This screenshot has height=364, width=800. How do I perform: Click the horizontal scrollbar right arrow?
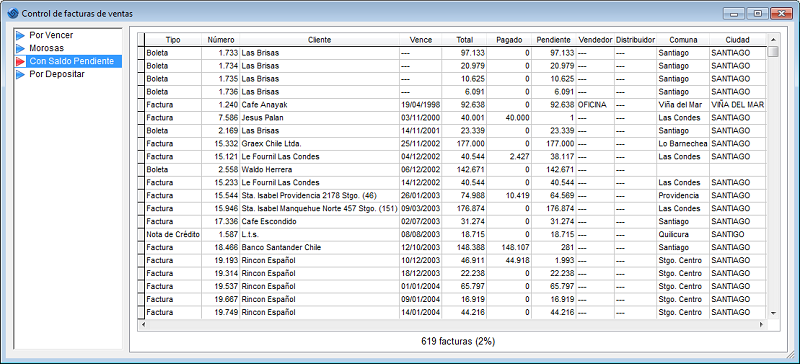(x=761, y=325)
